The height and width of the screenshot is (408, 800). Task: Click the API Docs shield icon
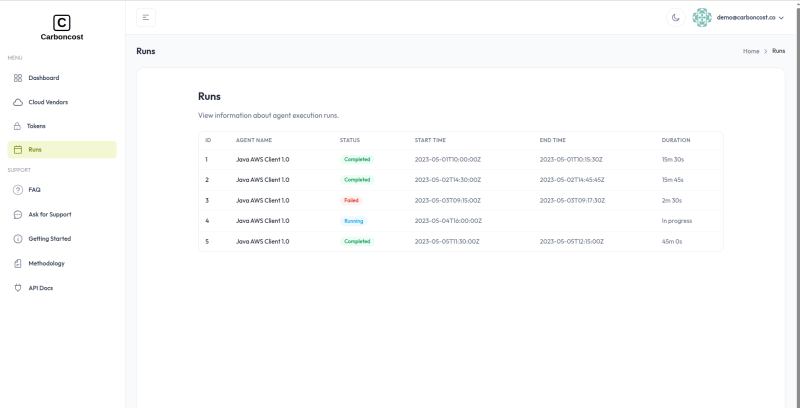pos(18,288)
